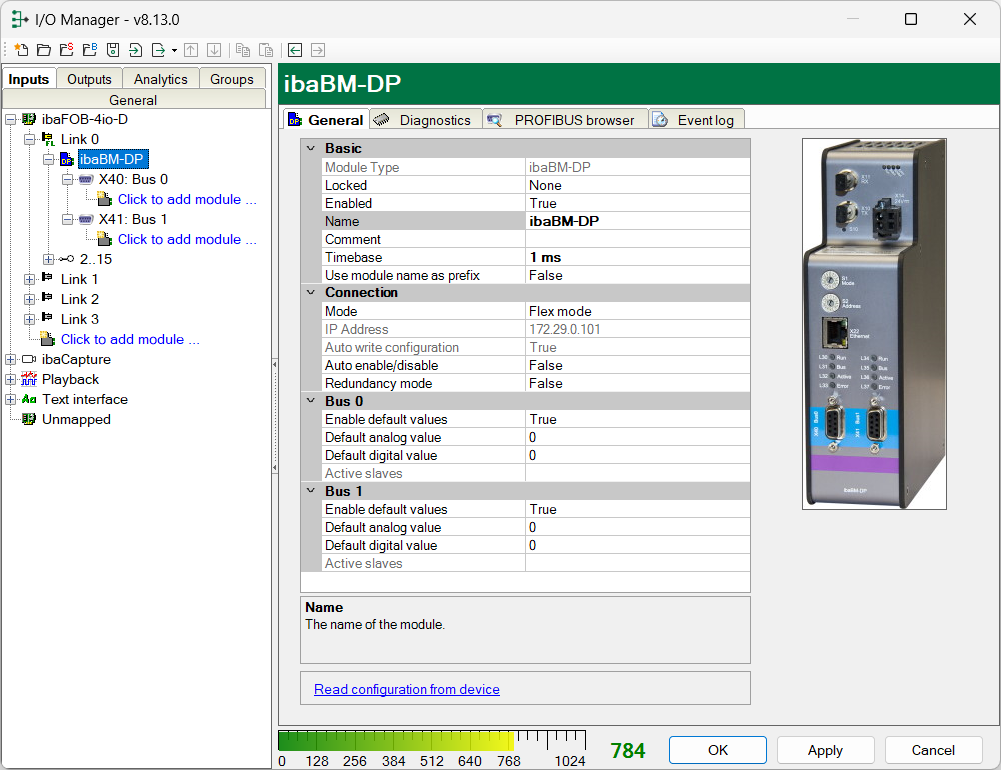Click the Apply button
The width and height of the screenshot is (1001, 770).
tap(825, 750)
